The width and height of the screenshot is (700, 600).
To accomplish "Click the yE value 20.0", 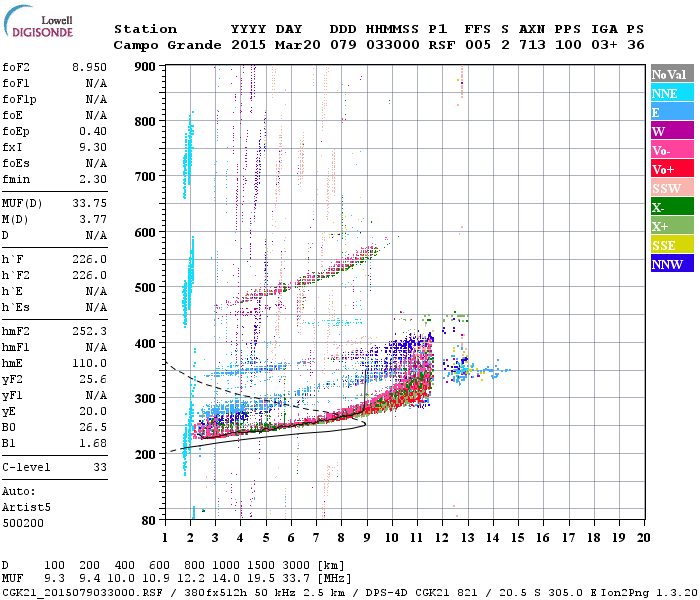I will pos(93,412).
